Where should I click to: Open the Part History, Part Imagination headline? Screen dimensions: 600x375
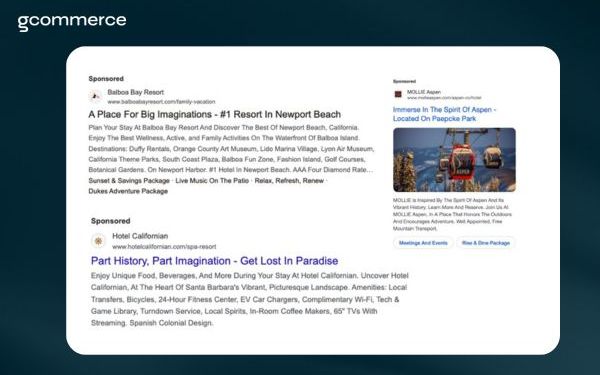click(214, 261)
